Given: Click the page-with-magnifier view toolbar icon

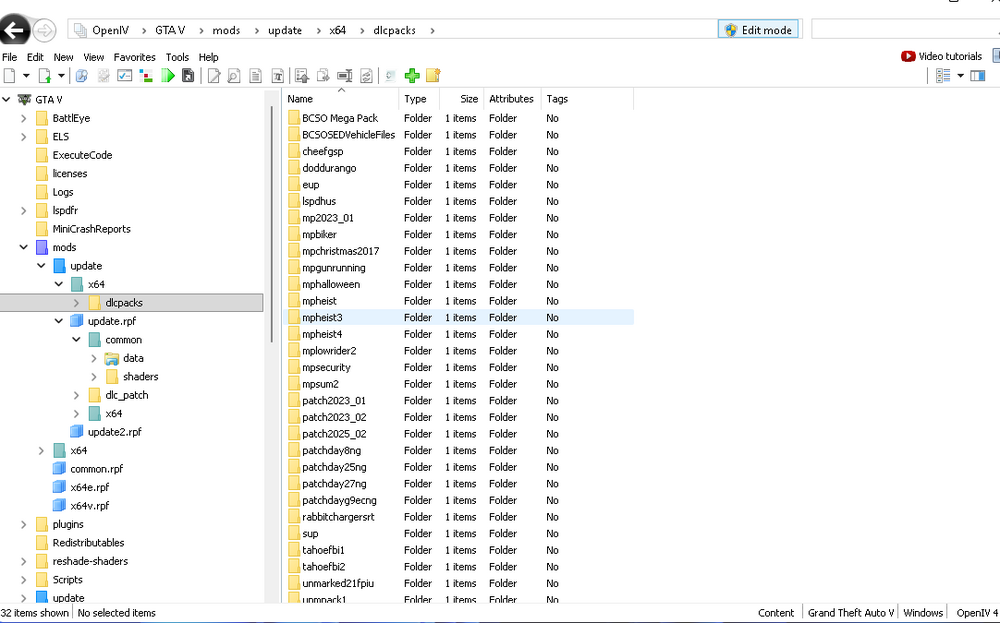Looking at the screenshot, I should click(x=234, y=76).
